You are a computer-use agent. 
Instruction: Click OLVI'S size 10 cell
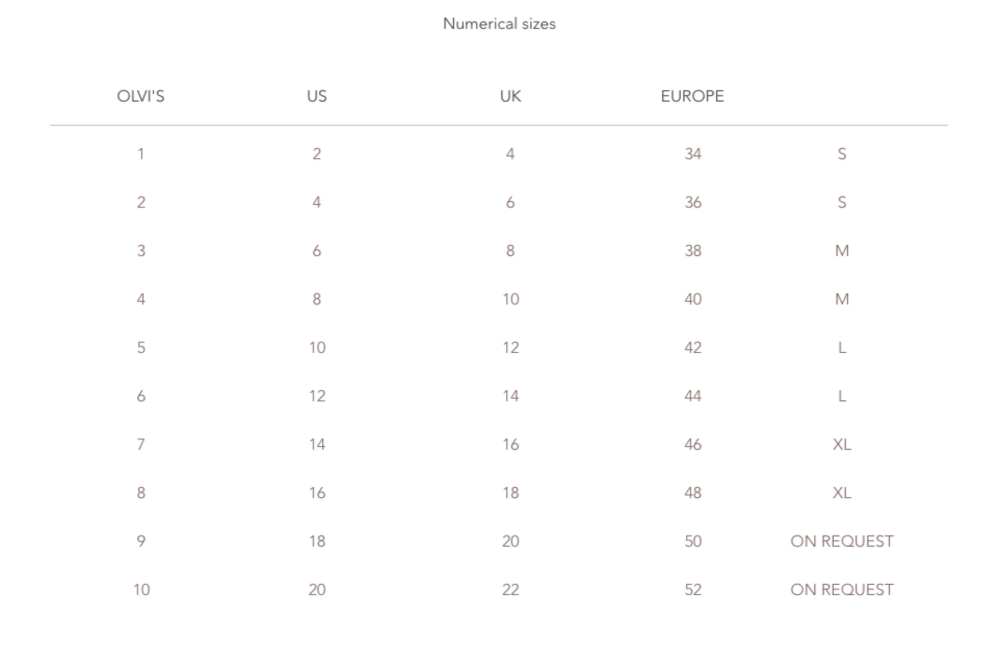(142, 590)
